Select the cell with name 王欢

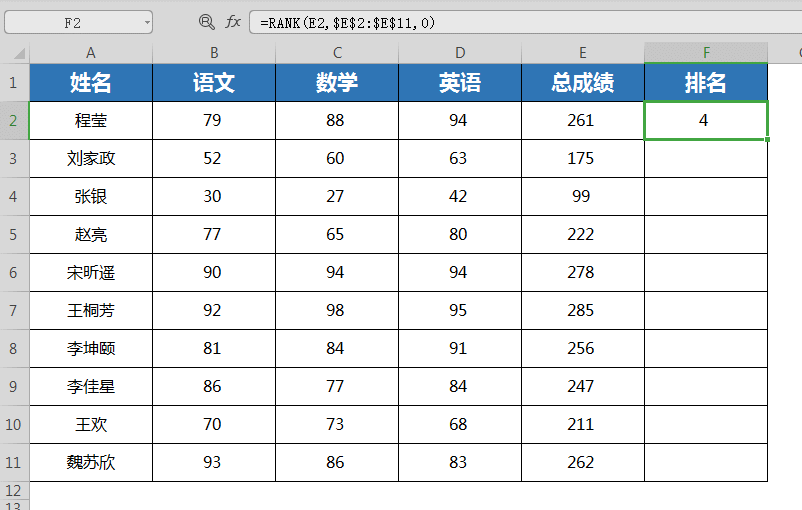(91, 425)
